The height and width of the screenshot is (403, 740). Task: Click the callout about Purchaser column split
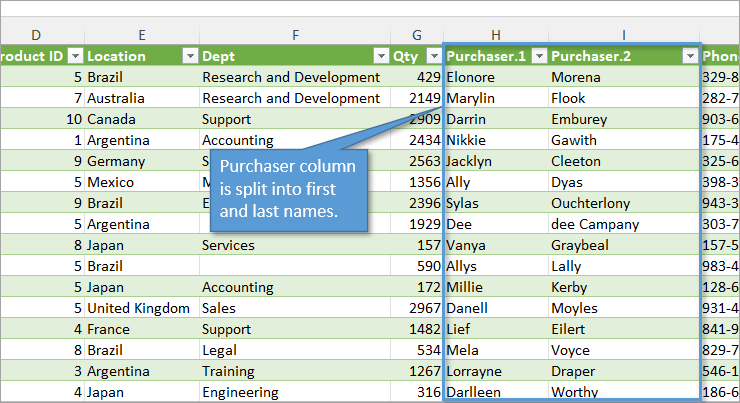click(x=284, y=189)
